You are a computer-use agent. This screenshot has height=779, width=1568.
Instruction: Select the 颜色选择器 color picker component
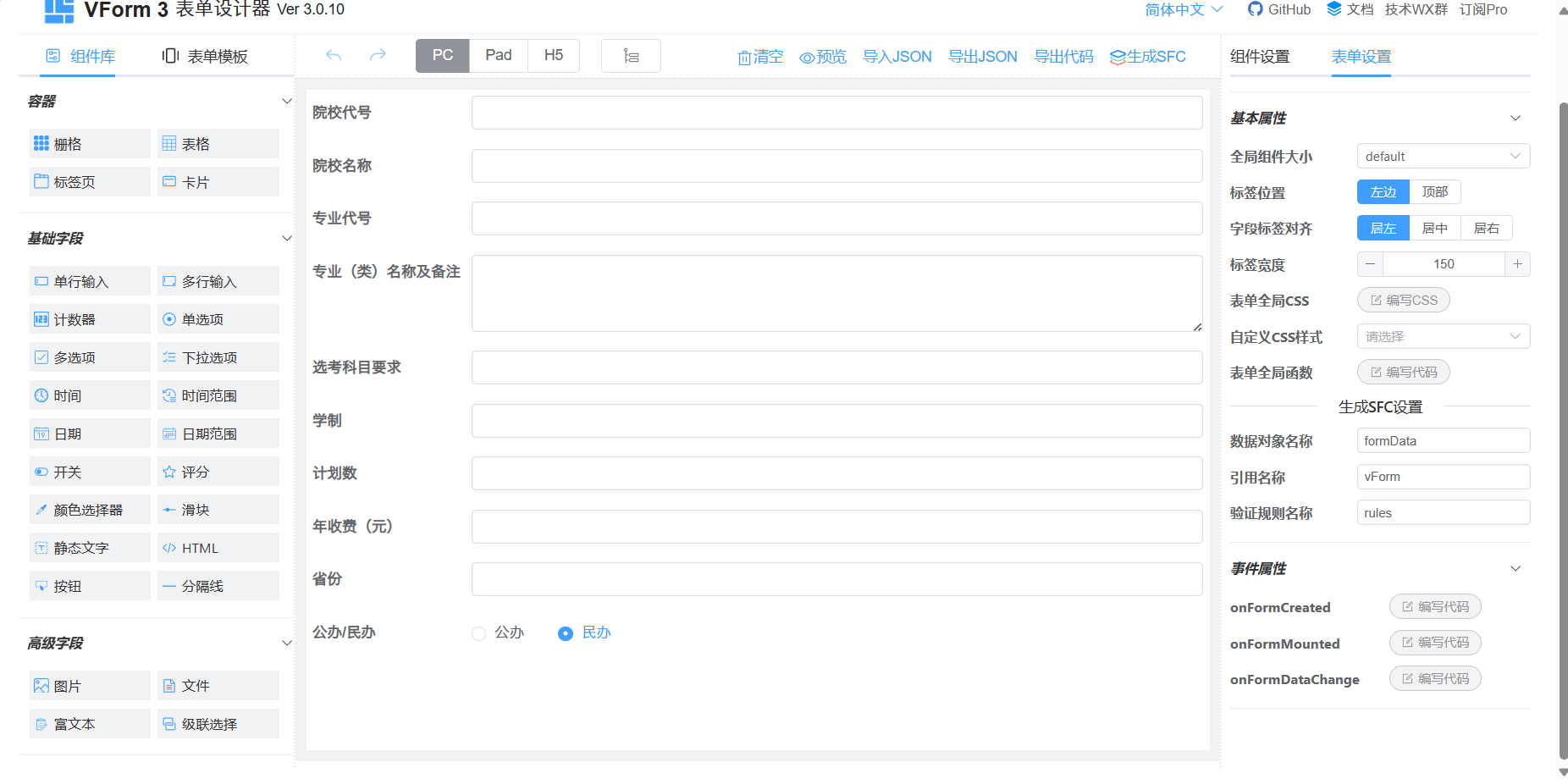pos(90,510)
